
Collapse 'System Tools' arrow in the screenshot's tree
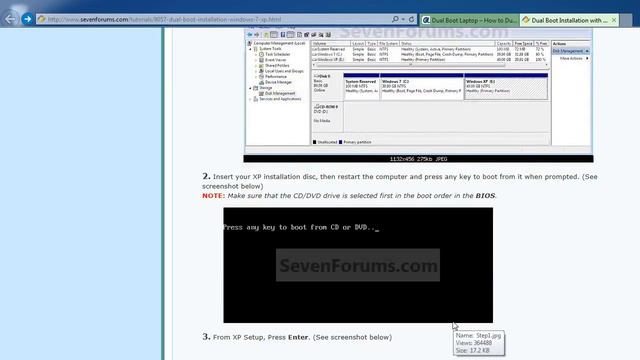251,49
